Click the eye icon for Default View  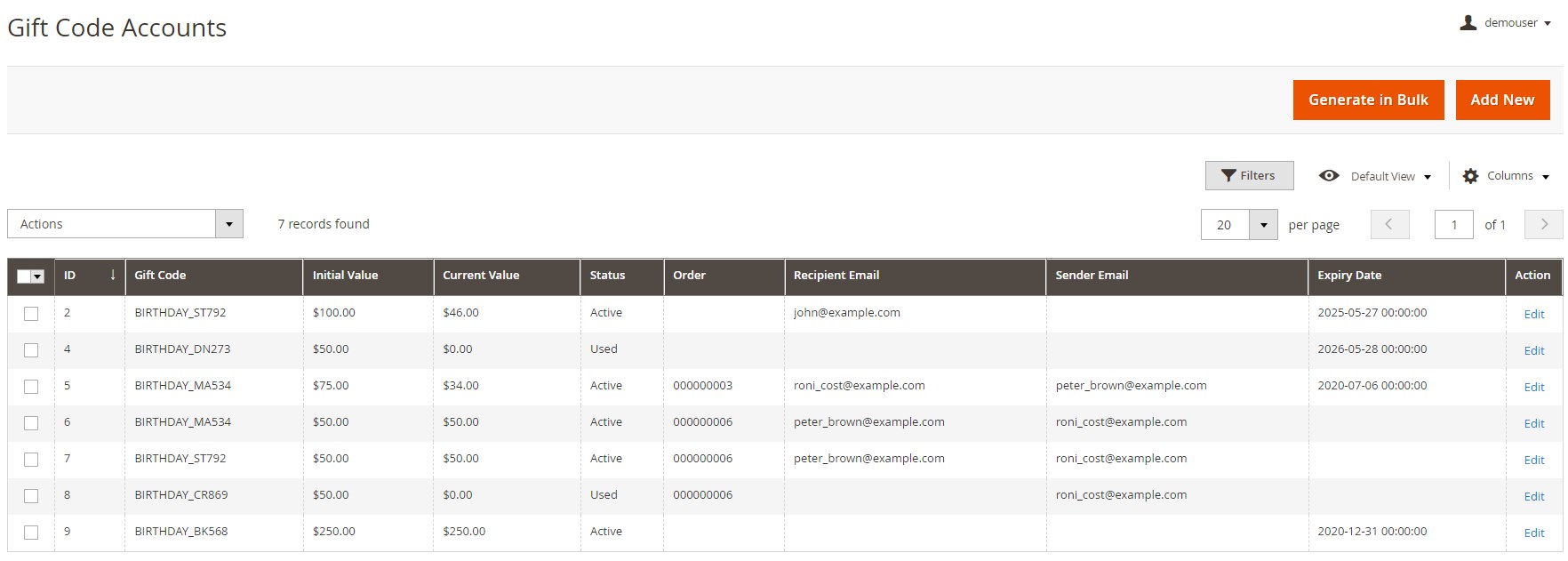[1329, 176]
